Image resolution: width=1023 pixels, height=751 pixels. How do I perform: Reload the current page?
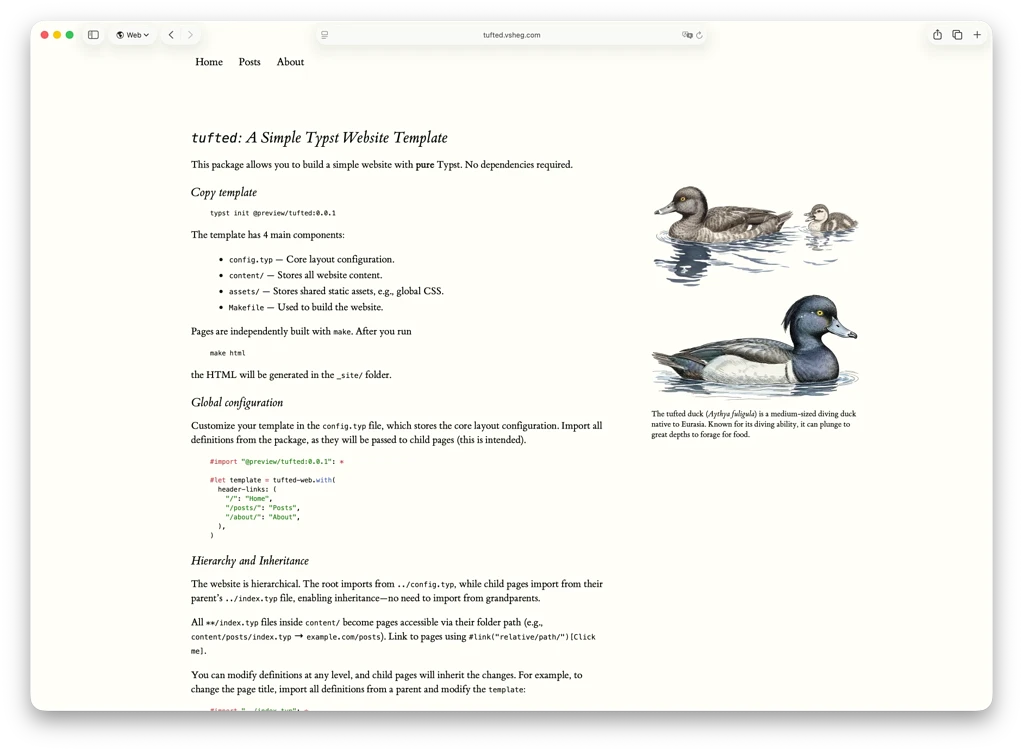(x=699, y=35)
